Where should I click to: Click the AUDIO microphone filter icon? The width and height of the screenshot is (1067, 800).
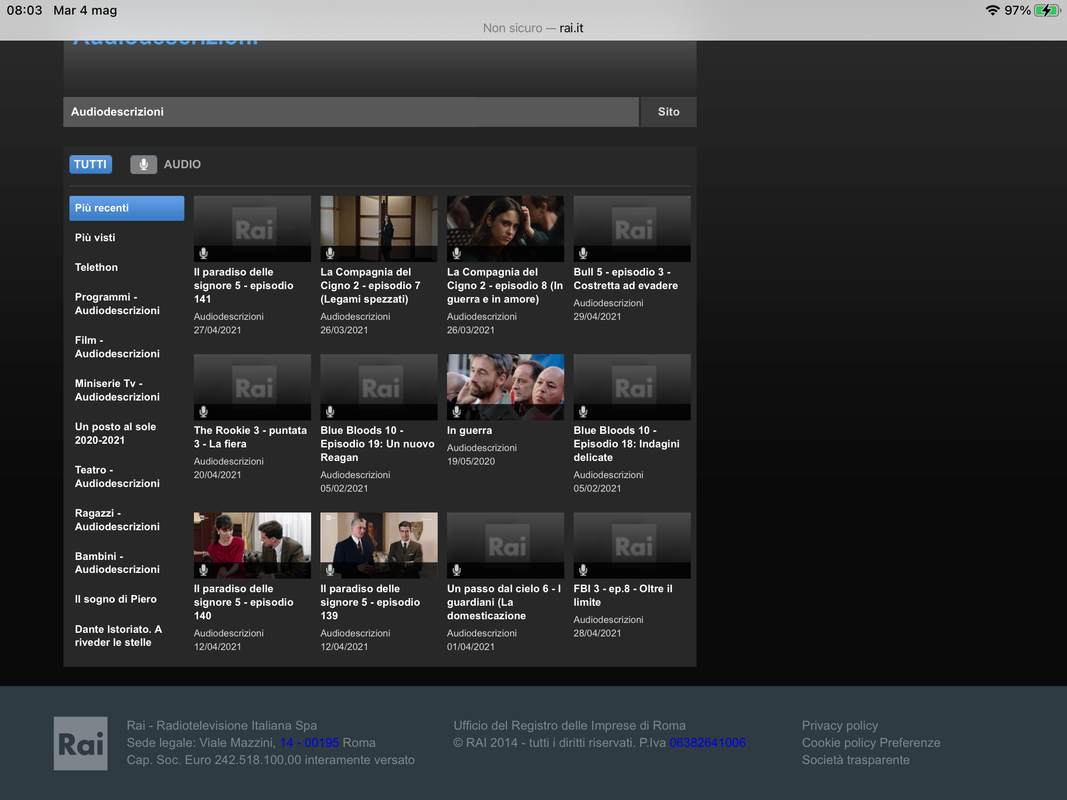pos(144,164)
